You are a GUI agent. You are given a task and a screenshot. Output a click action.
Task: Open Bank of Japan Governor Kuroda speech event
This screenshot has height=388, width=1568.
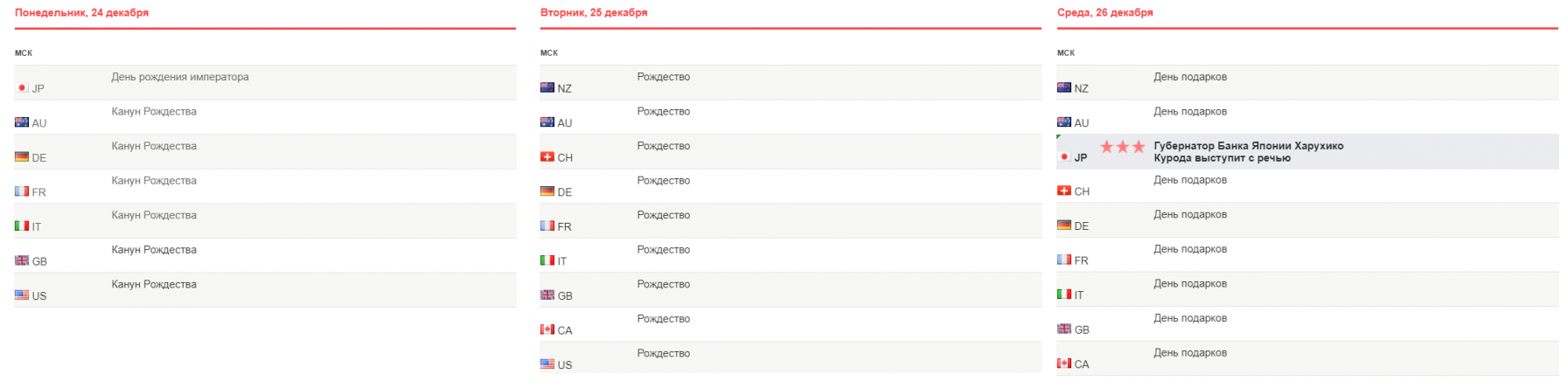(1248, 152)
